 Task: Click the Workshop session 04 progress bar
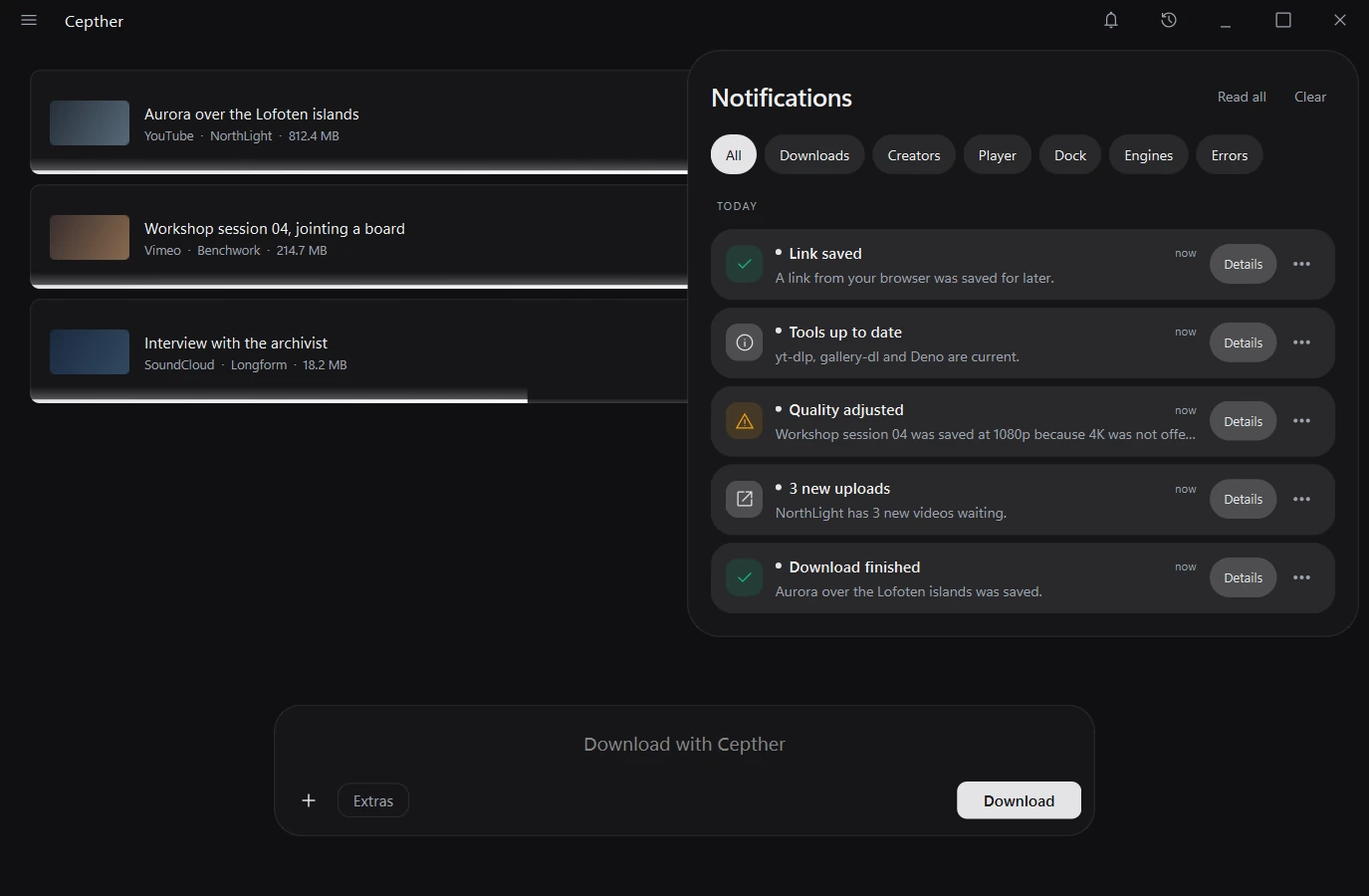359,286
